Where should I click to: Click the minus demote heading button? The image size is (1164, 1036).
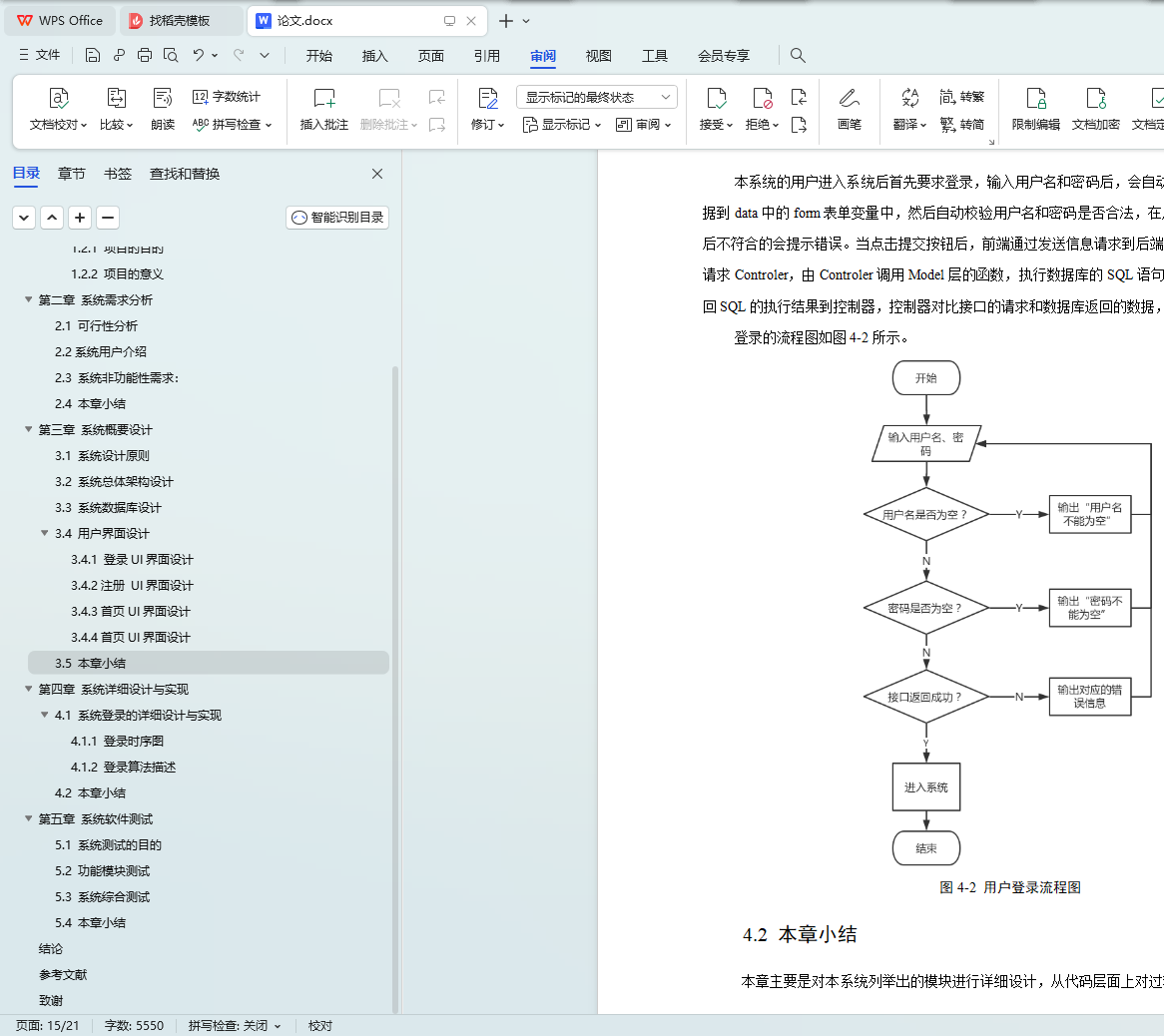coord(108,218)
